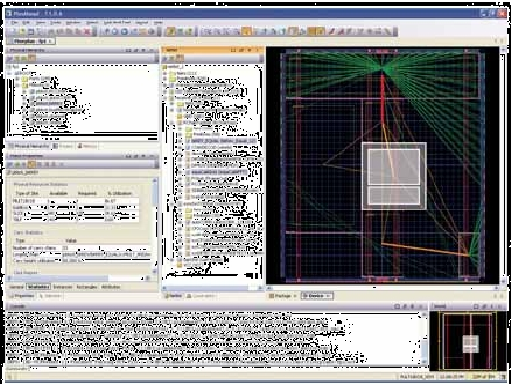Click the red delete X toolbar icon
Screen dimensions: 512x384
click(x=87, y=32)
